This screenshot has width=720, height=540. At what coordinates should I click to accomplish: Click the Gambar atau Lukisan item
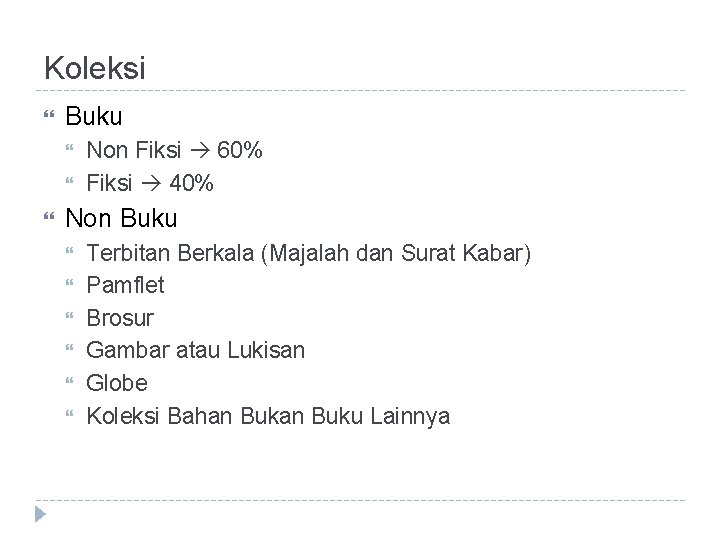coord(196,350)
